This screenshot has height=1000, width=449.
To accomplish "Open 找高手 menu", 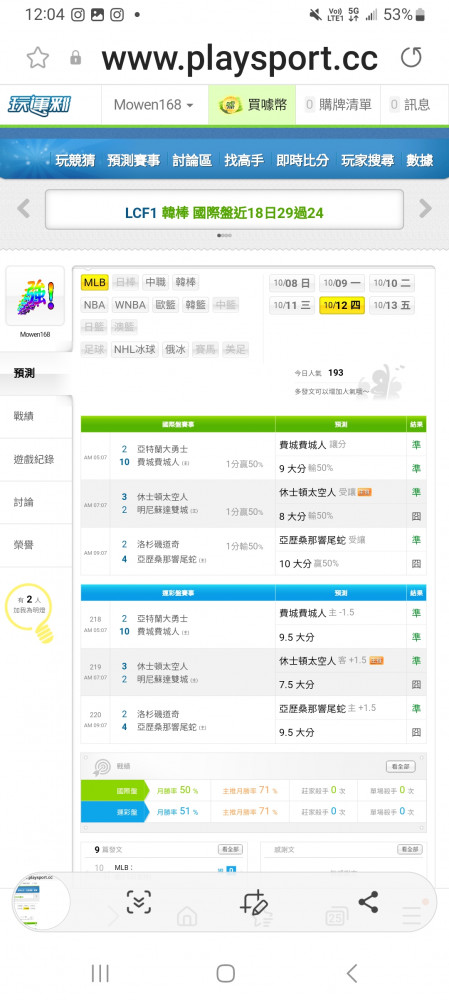I will (244, 160).
